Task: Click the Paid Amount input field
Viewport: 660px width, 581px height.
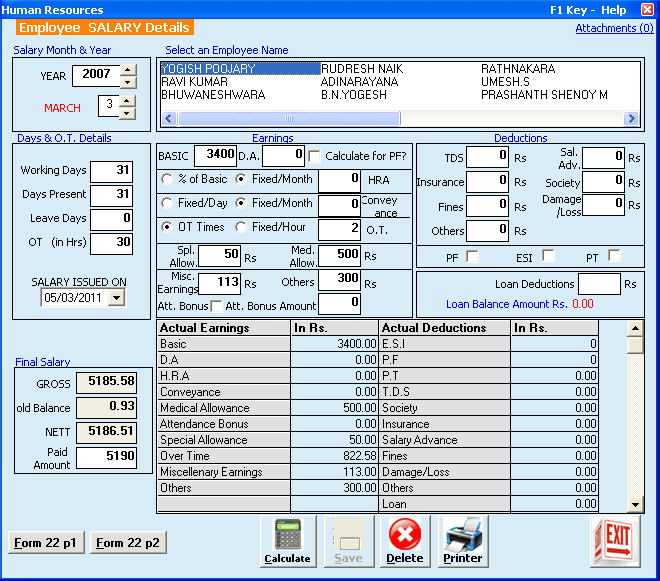Action: [x=106, y=458]
